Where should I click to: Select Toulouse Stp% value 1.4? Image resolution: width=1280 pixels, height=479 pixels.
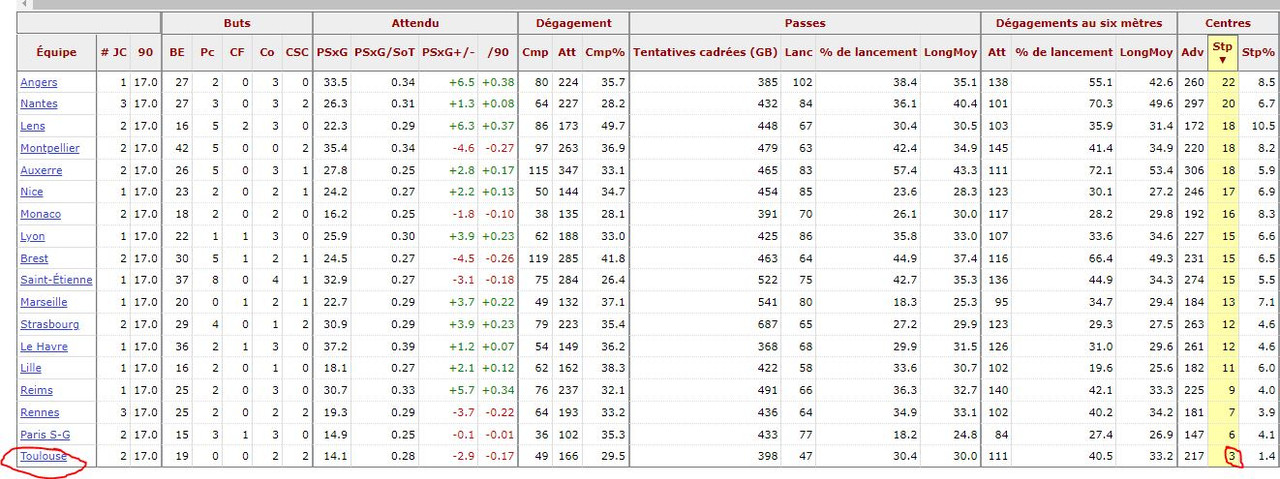pyautogui.click(x=1266, y=456)
